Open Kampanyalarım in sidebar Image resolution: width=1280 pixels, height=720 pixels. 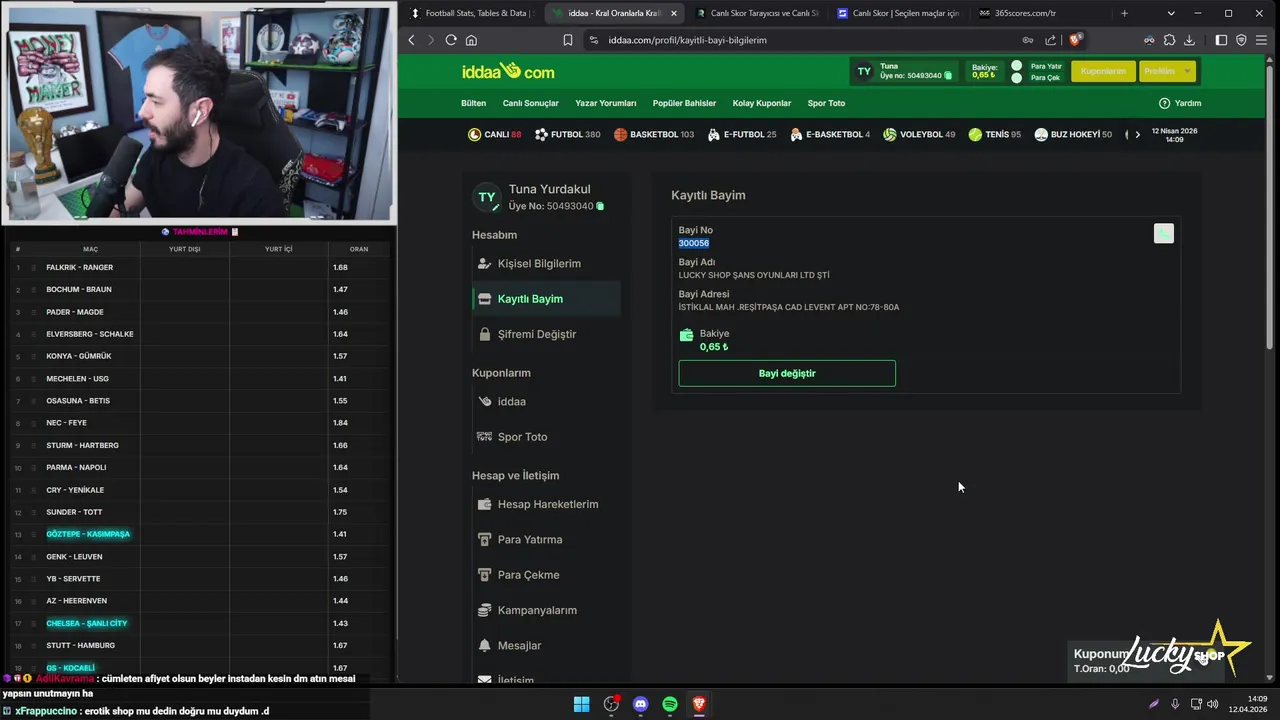coord(545,610)
